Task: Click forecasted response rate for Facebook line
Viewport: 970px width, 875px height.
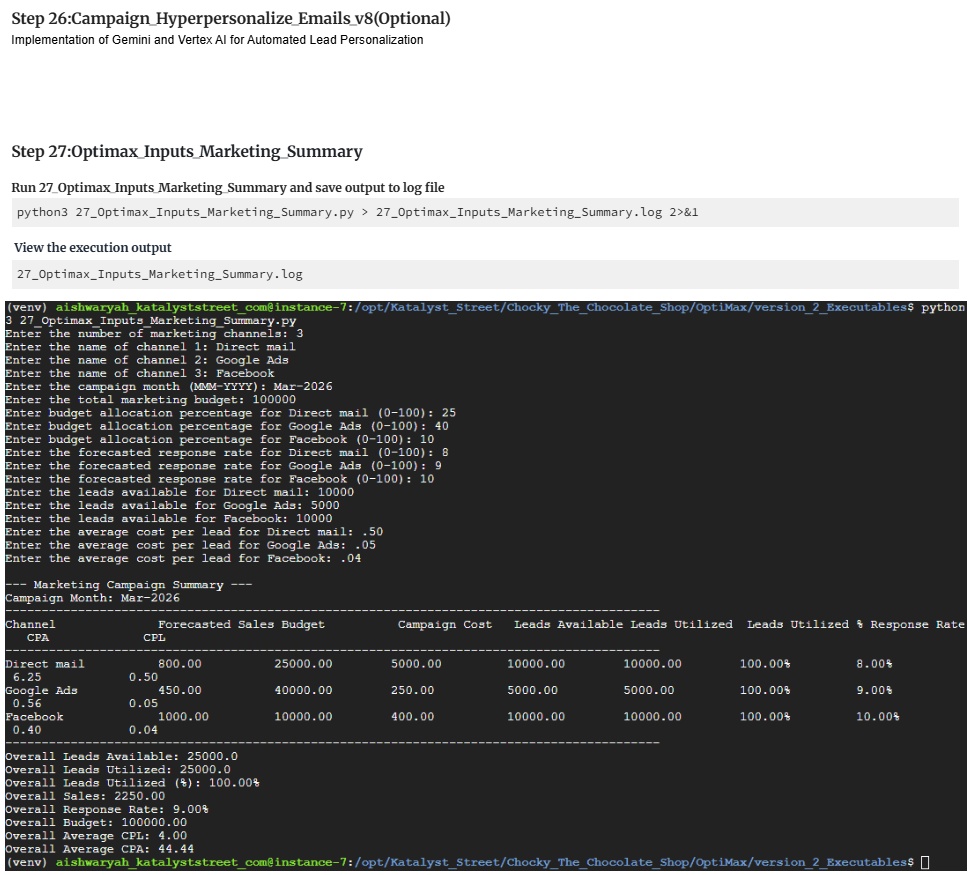Action: [220, 479]
